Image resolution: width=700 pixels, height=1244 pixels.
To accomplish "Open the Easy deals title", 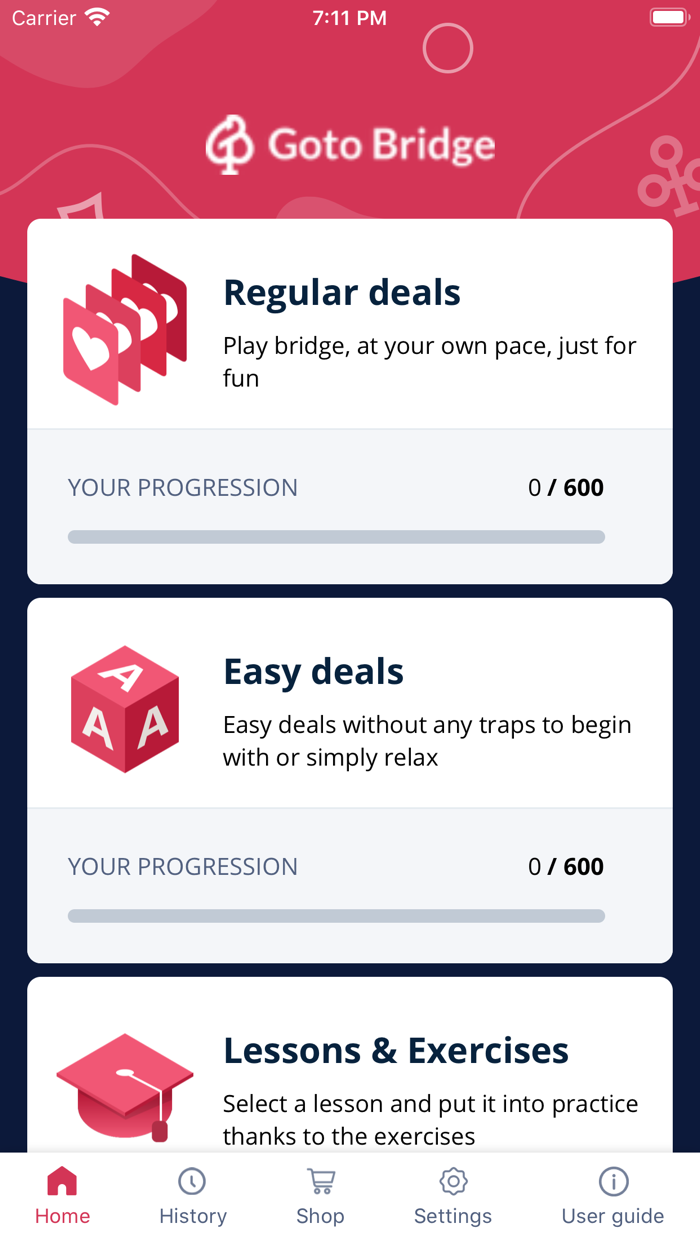I will tap(313, 672).
